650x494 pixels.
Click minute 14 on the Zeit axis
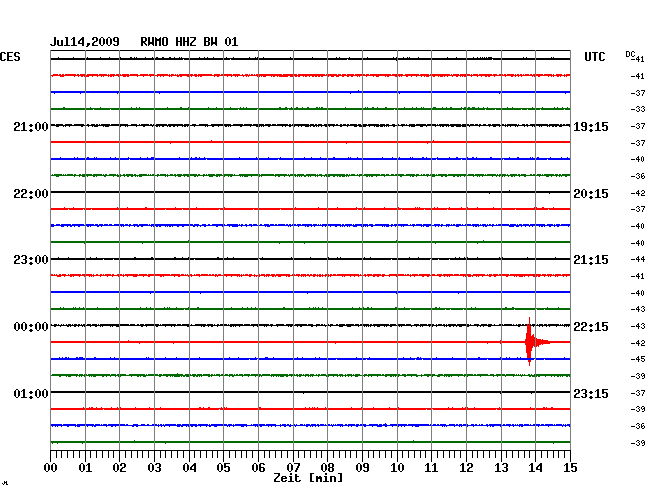(535, 468)
